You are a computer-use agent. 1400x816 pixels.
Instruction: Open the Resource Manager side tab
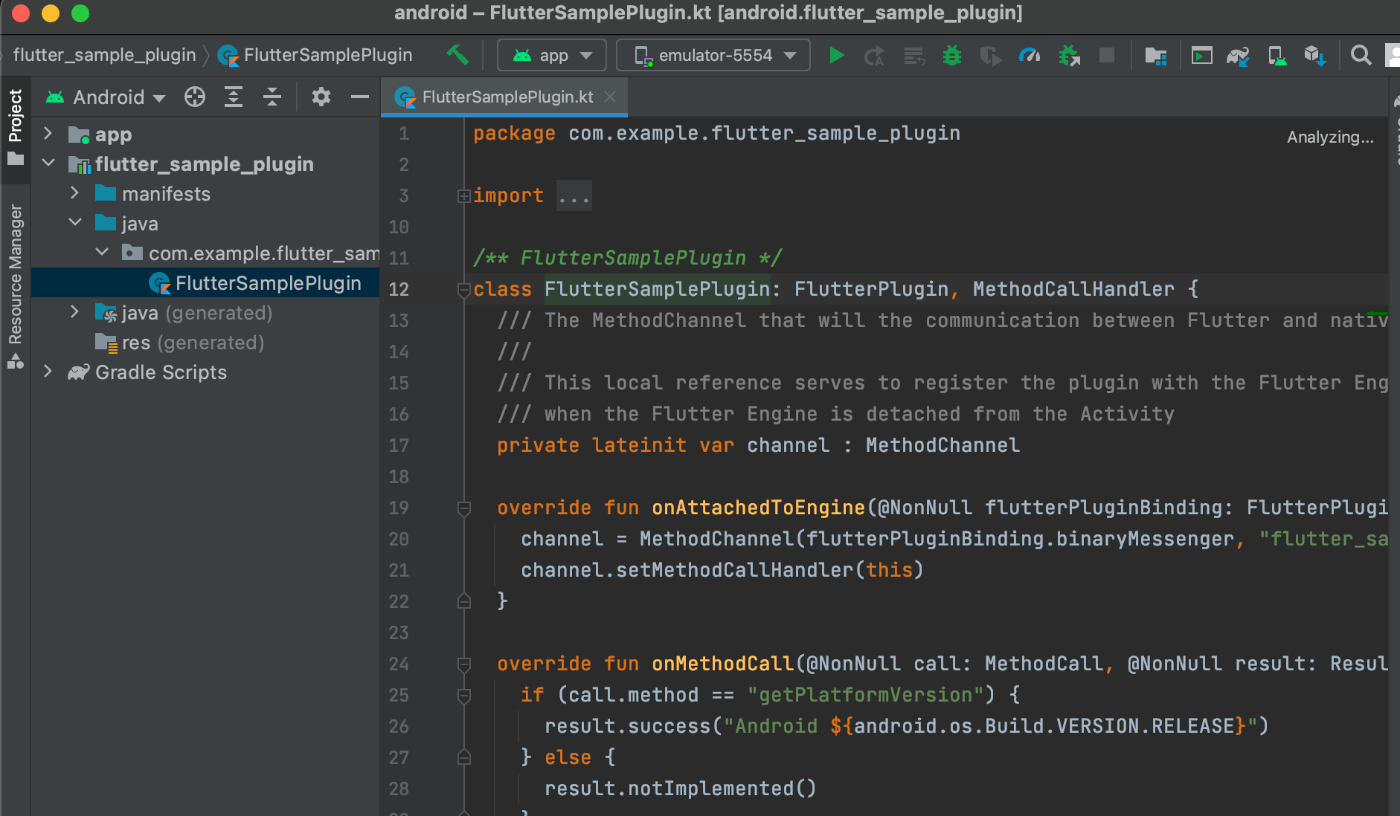point(15,286)
